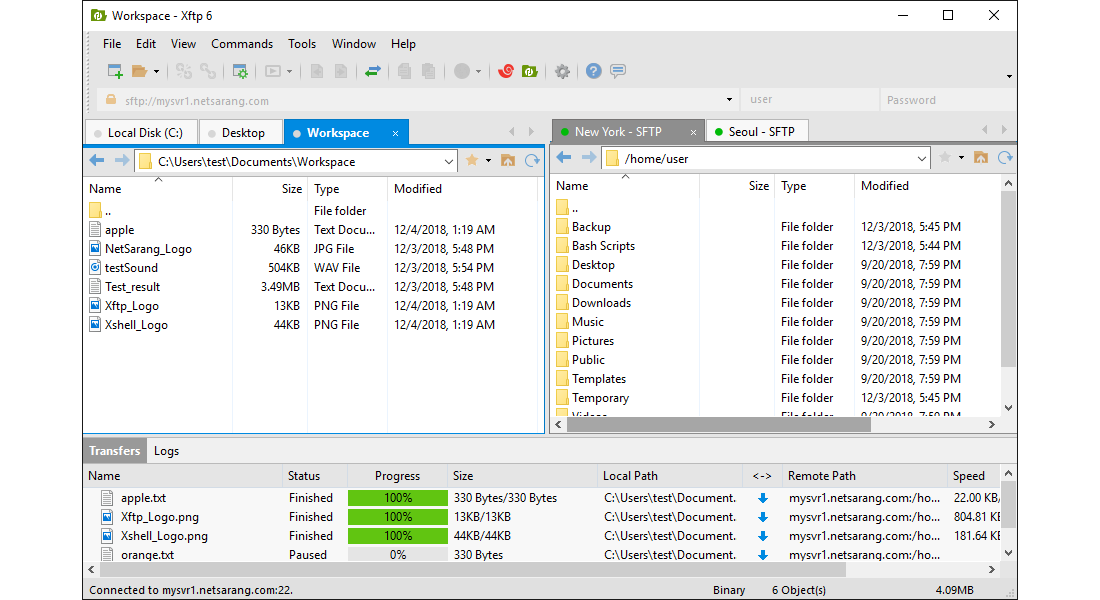This screenshot has height=600, width=1100.
Task: Click the green Xftp icon in toolbar
Action: point(530,71)
